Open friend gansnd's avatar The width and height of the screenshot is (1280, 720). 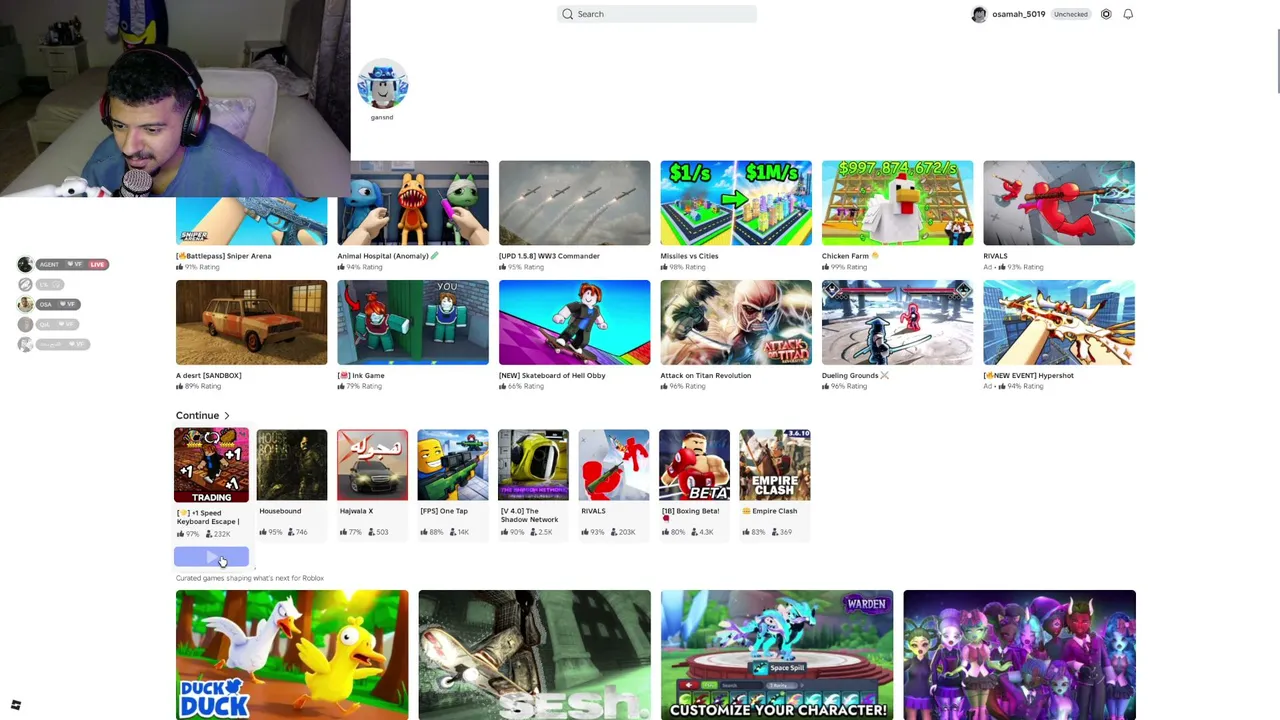click(x=382, y=84)
